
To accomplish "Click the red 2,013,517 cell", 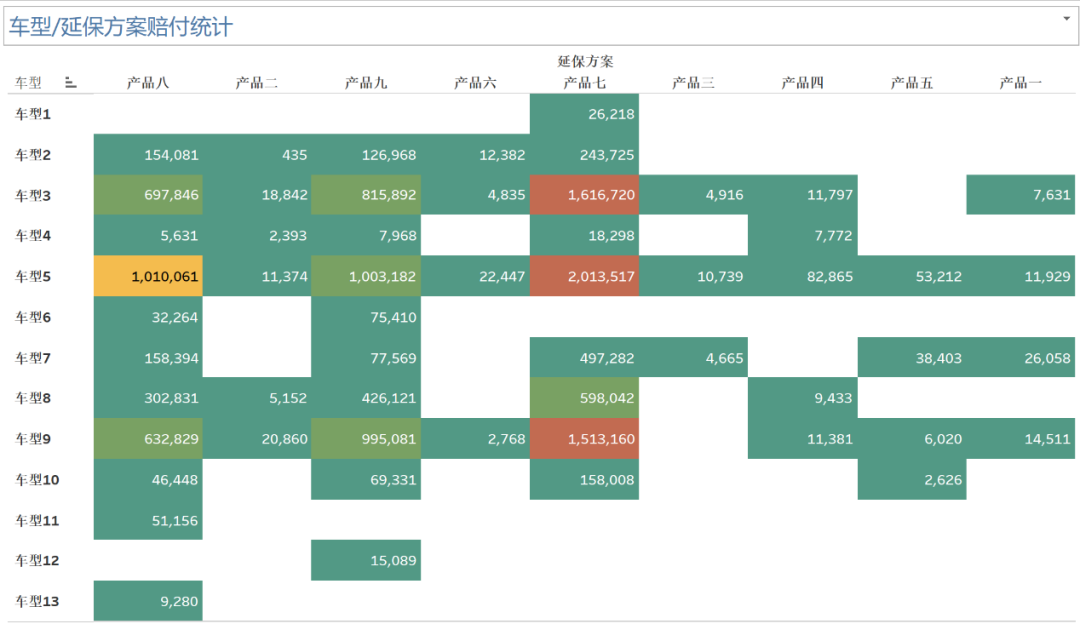I will [x=584, y=276].
